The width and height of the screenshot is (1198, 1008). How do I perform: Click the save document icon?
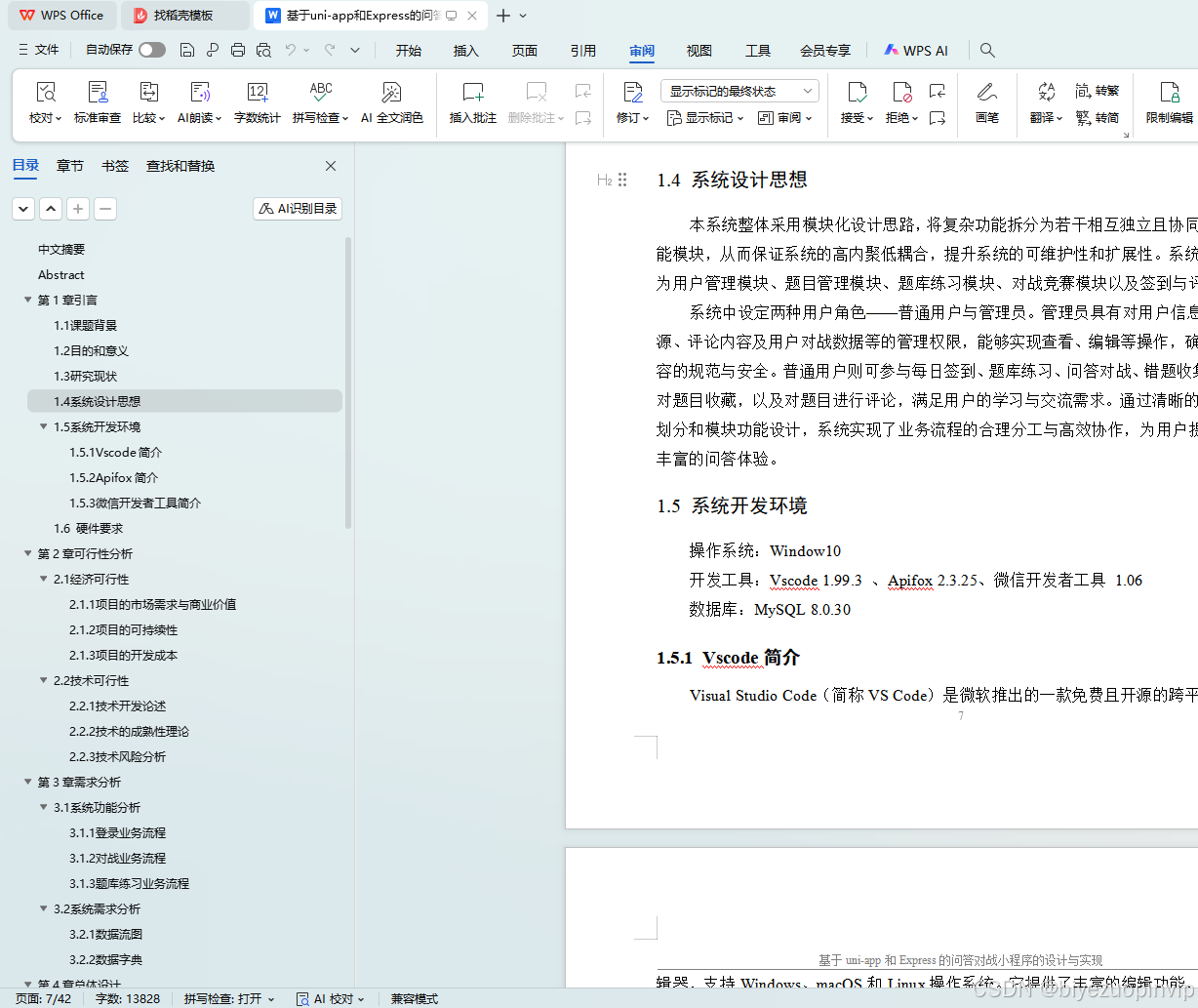tap(187, 50)
